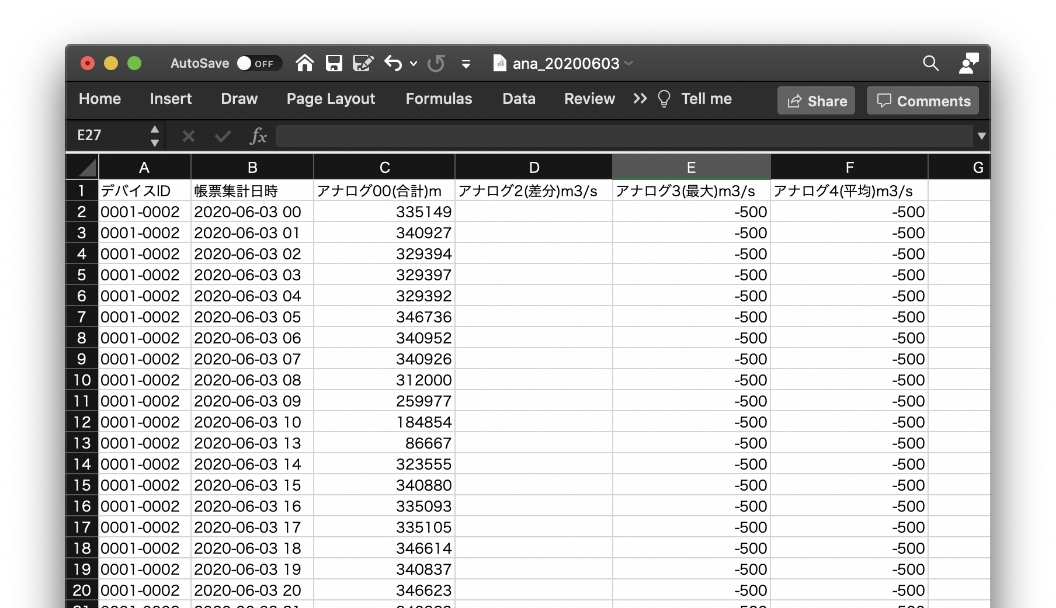Click the Save floppy disk icon

click(334, 63)
